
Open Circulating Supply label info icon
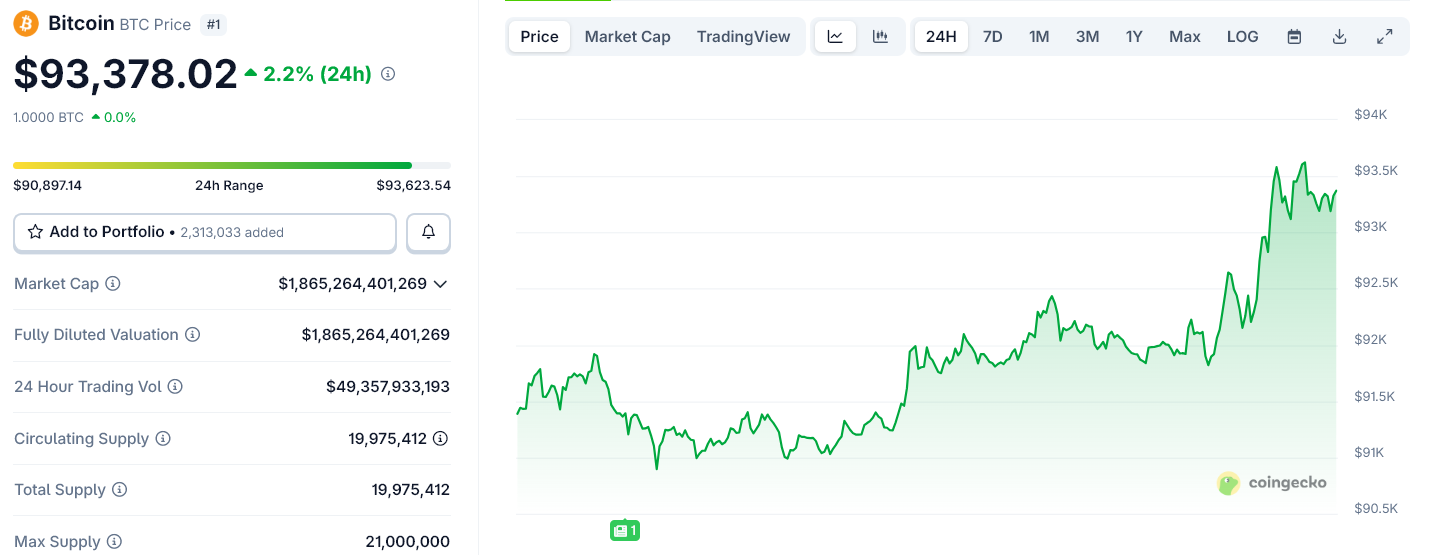pyautogui.click(x=163, y=439)
